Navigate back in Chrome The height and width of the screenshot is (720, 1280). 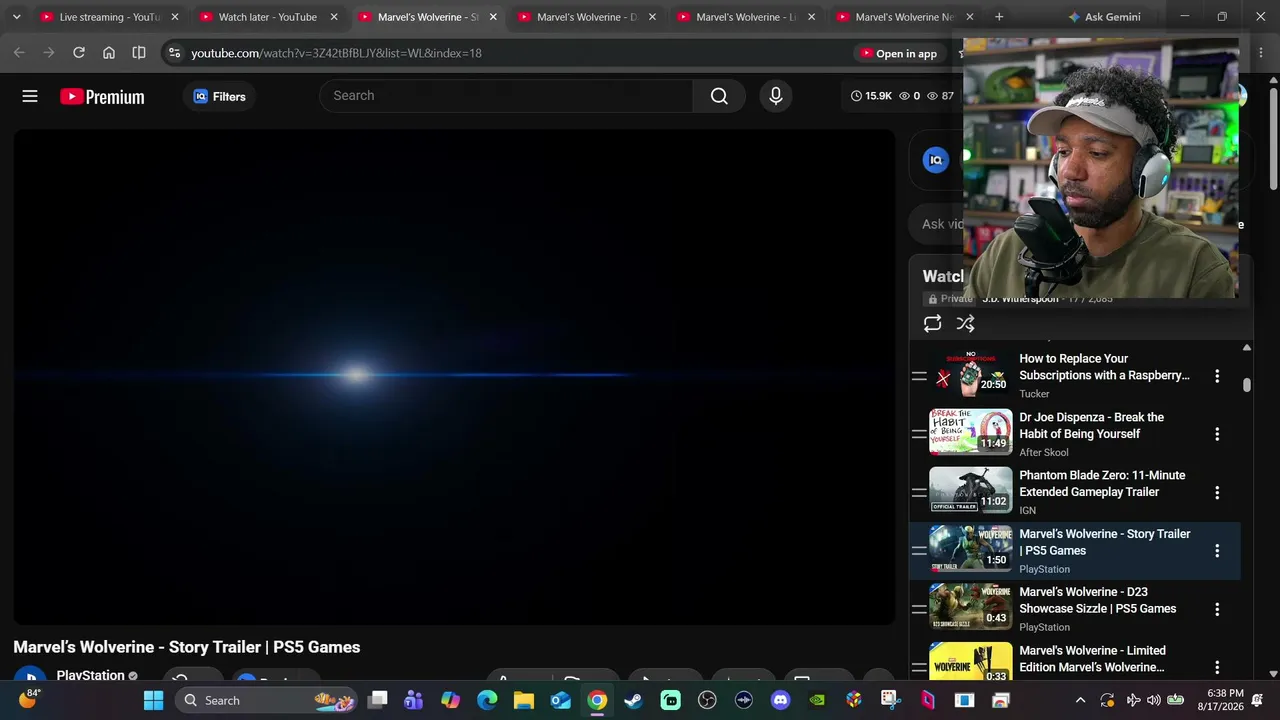click(19, 53)
